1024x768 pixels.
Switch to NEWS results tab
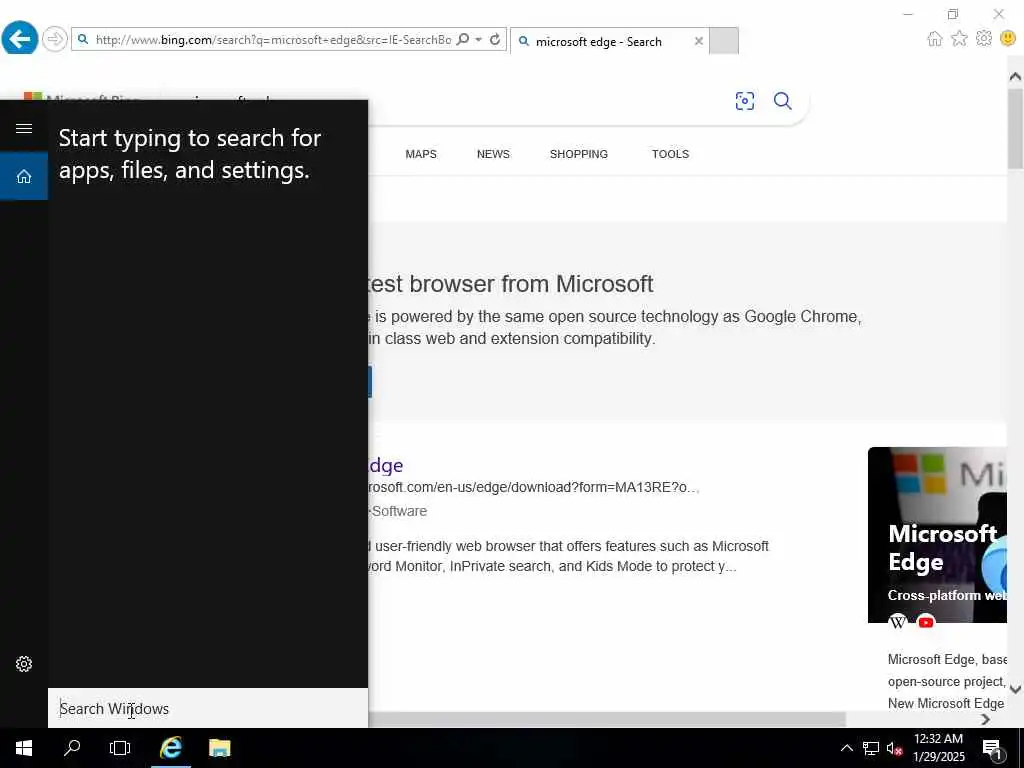pyautogui.click(x=493, y=154)
